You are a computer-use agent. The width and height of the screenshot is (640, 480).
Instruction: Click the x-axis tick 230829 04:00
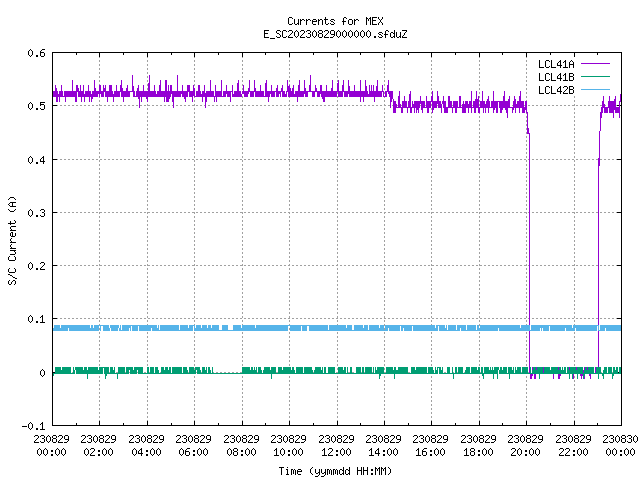point(146,445)
